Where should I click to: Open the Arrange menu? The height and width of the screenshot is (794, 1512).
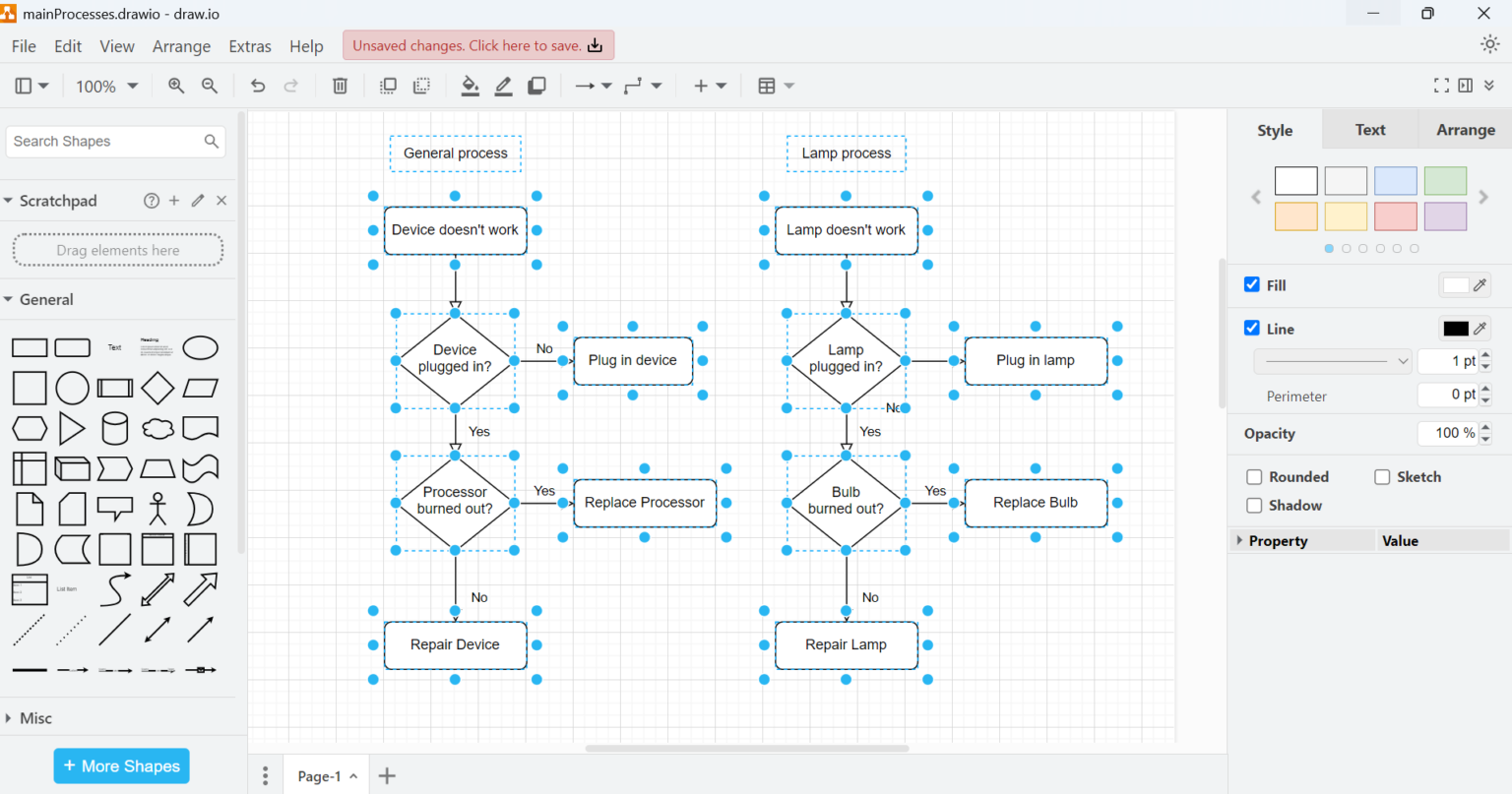[181, 46]
